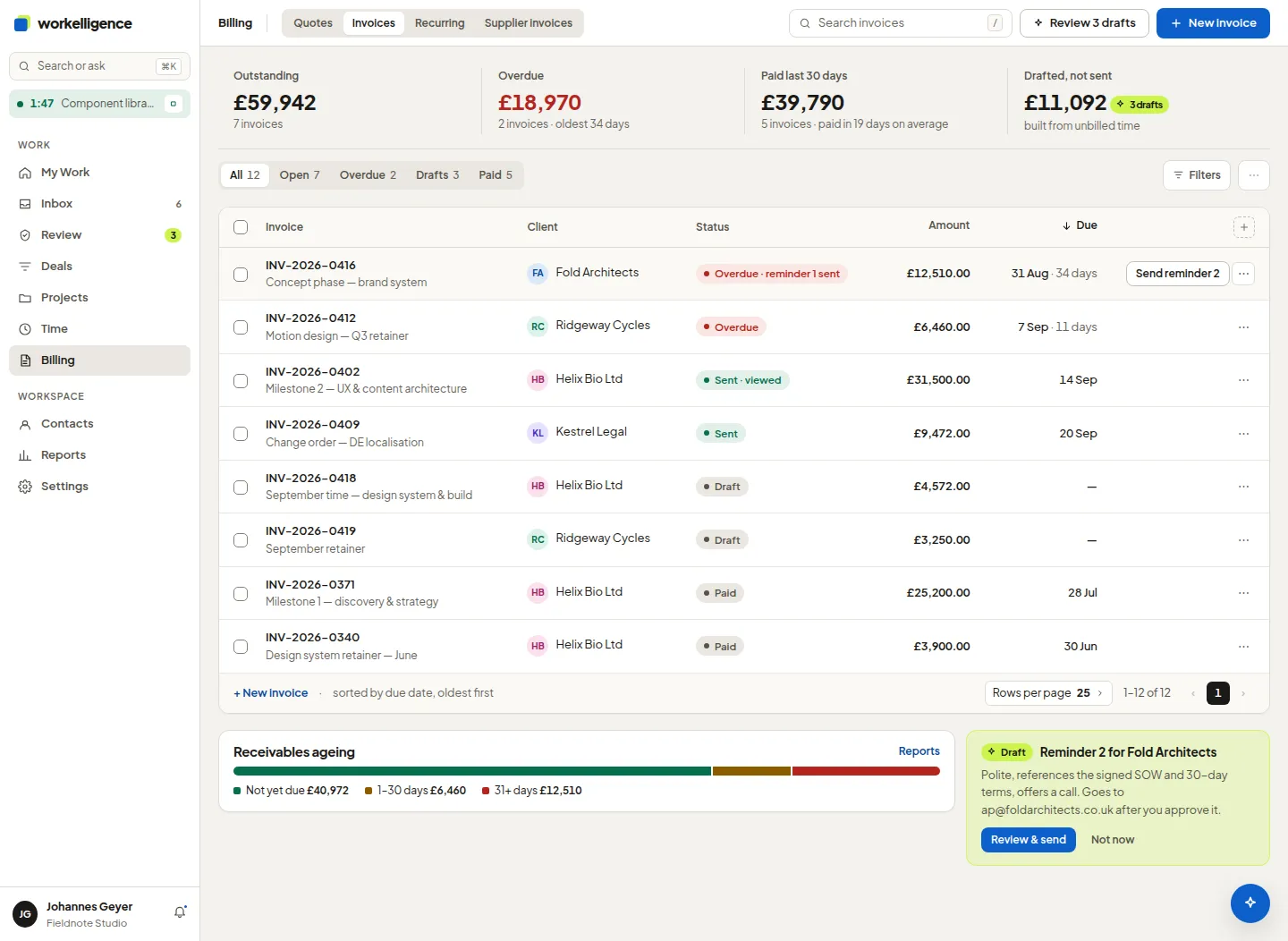
Task: Select the INV-2026-0418 row checkbox
Action: coord(241,487)
